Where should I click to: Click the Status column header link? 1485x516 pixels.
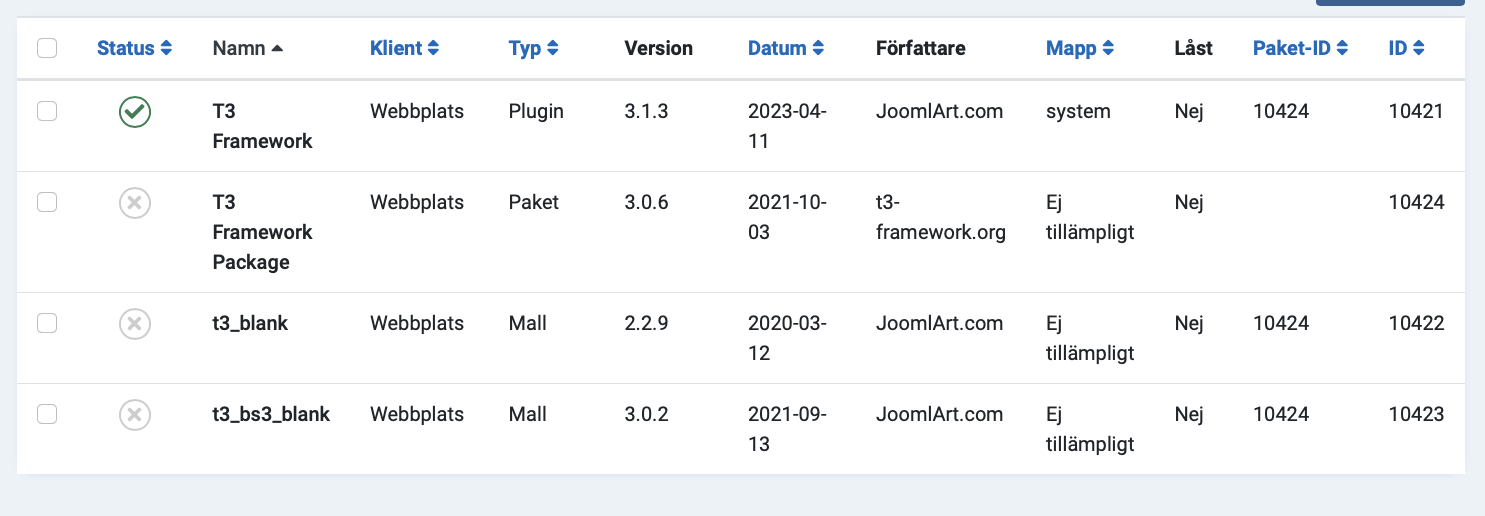pos(126,48)
